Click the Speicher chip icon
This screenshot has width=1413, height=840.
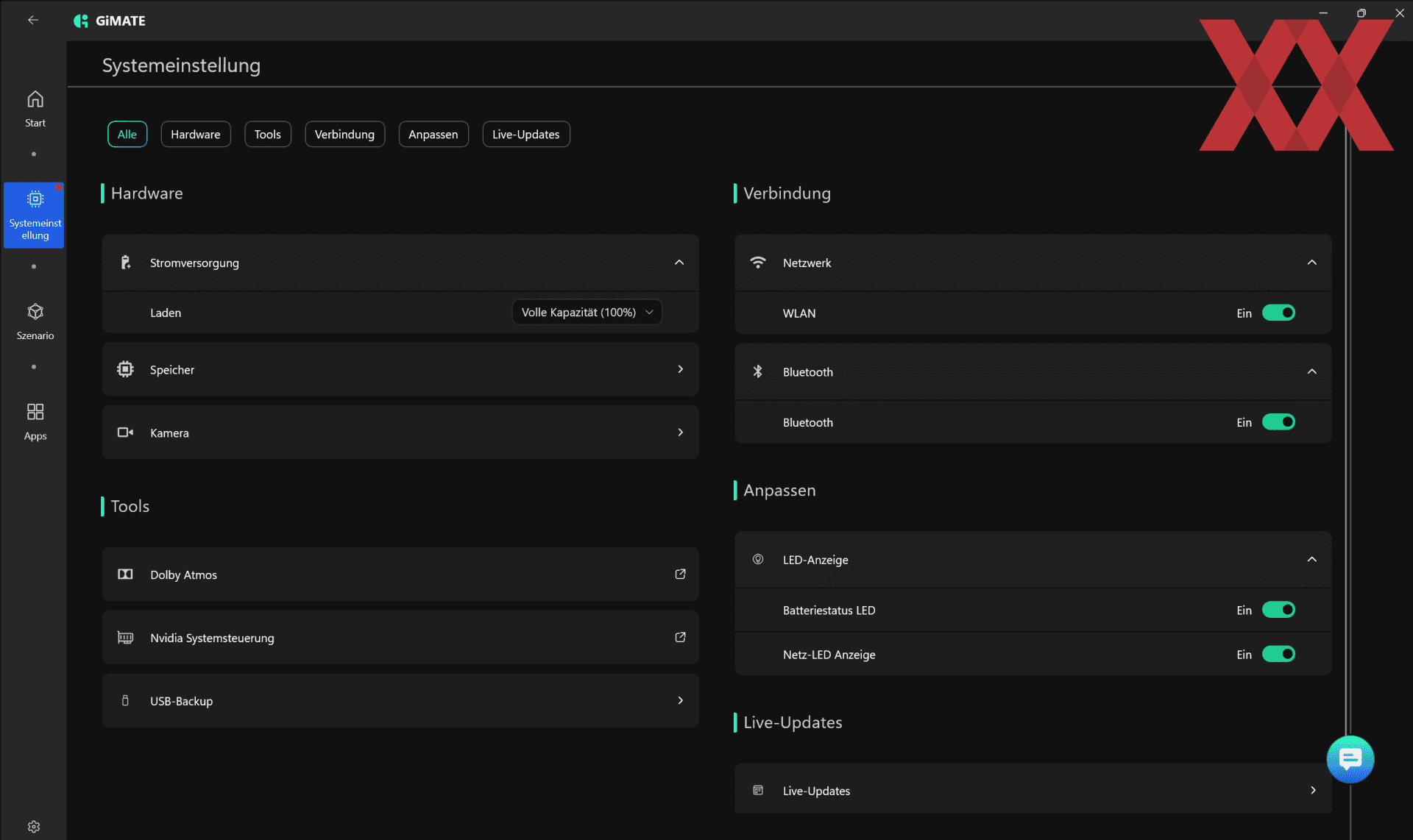click(126, 369)
